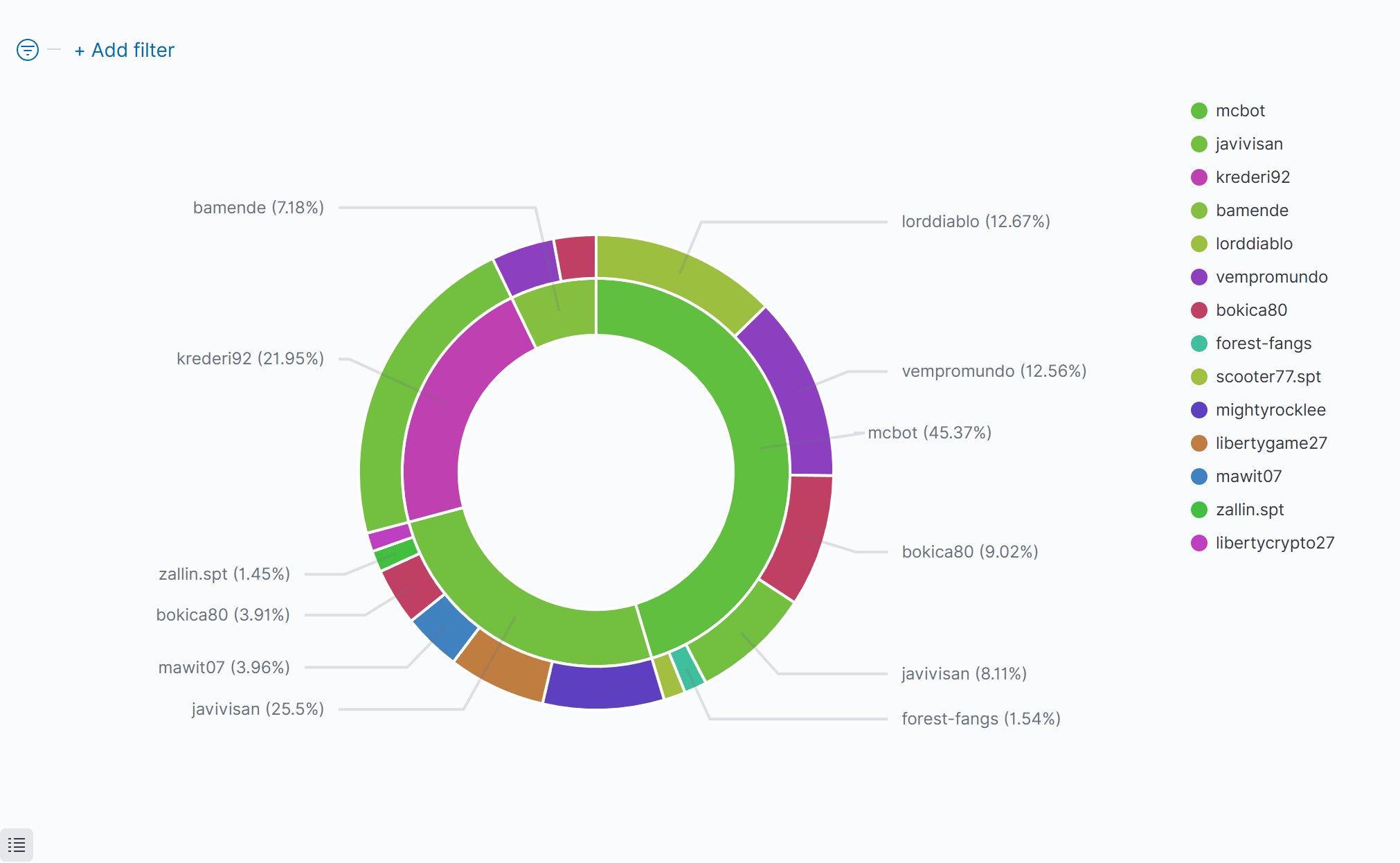This screenshot has width=1400, height=863.
Task: Toggle bamende in the legend
Action: pos(1251,211)
